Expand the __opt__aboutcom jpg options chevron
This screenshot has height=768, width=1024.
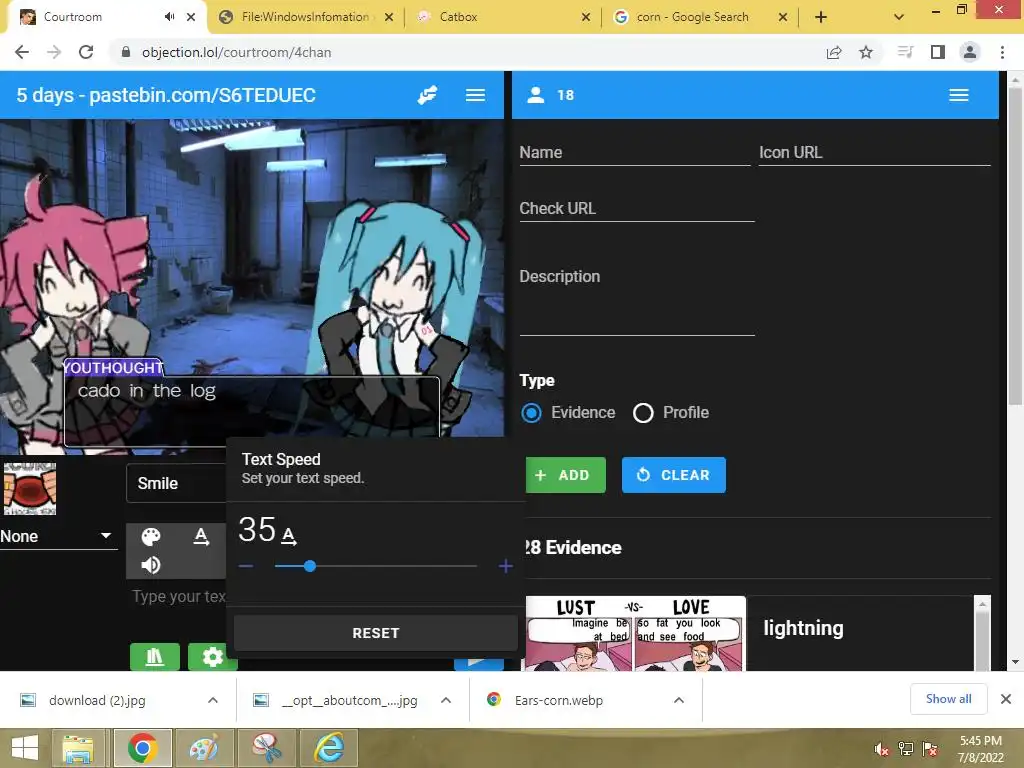coord(446,700)
